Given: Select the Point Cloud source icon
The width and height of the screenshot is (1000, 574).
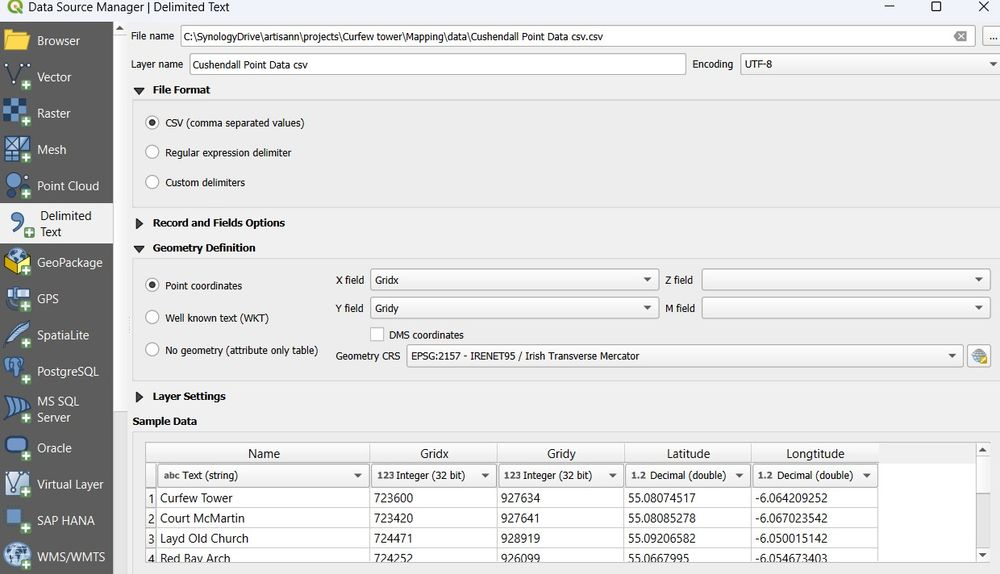Looking at the screenshot, I should click(x=17, y=186).
